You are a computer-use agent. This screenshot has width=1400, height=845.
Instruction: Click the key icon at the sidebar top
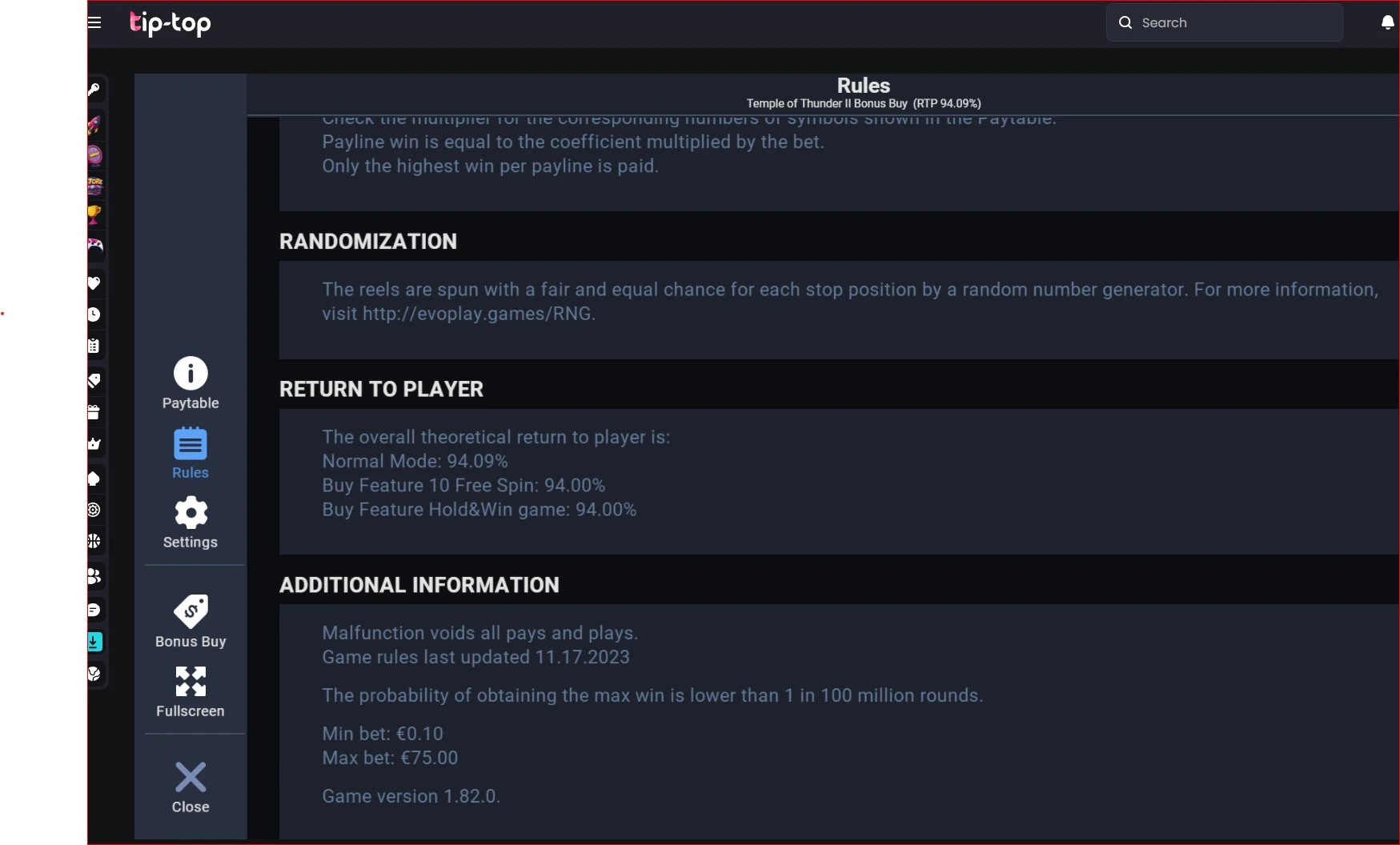coord(94,90)
